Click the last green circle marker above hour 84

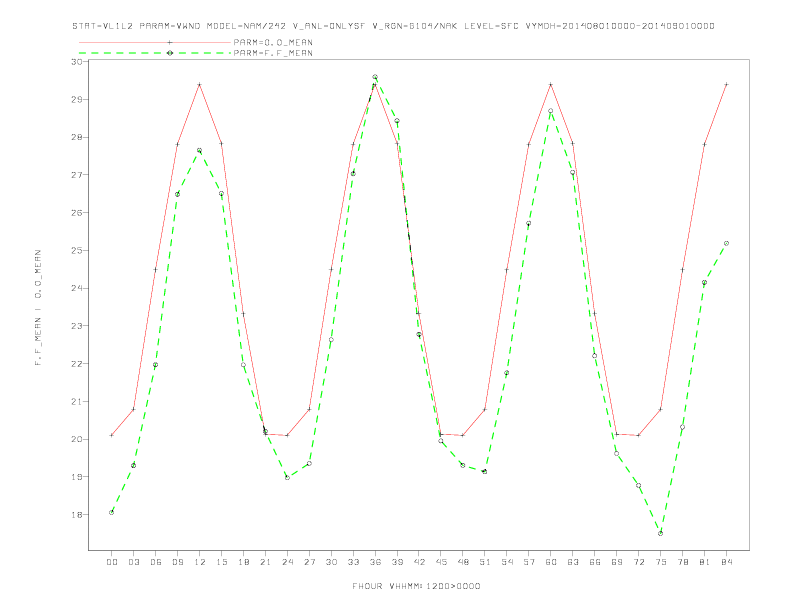click(726, 243)
